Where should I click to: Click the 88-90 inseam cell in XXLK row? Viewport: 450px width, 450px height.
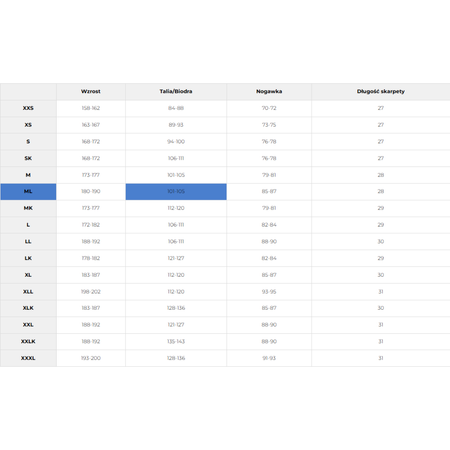tap(269, 341)
